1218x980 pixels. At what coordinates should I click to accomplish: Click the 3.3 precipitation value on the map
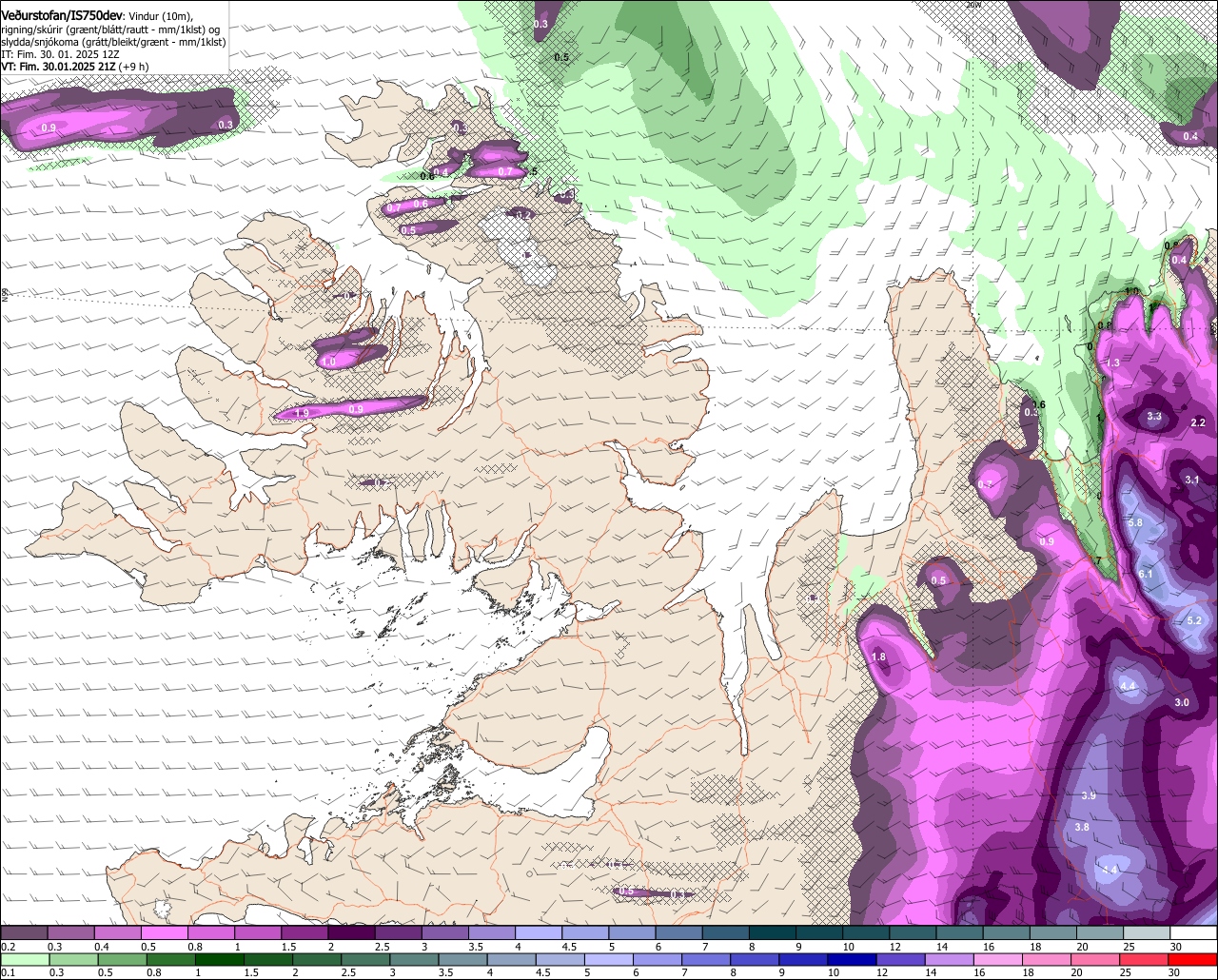tap(1154, 417)
